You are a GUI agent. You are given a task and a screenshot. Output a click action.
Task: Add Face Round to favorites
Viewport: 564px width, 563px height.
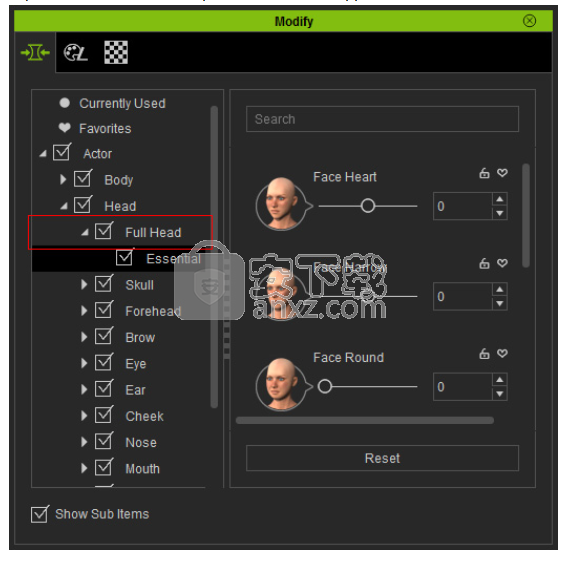[x=502, y=354]
